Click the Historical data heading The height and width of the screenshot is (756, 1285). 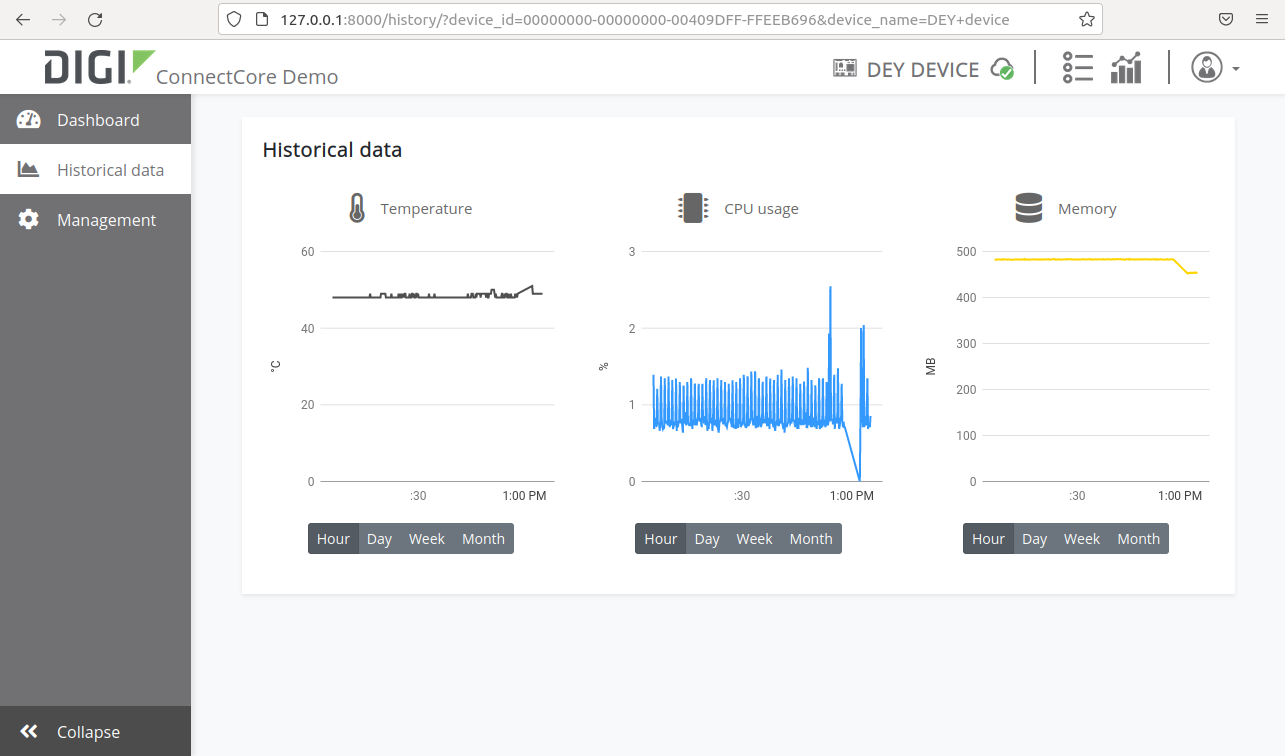pyautogui.click(x=332, y=150)
